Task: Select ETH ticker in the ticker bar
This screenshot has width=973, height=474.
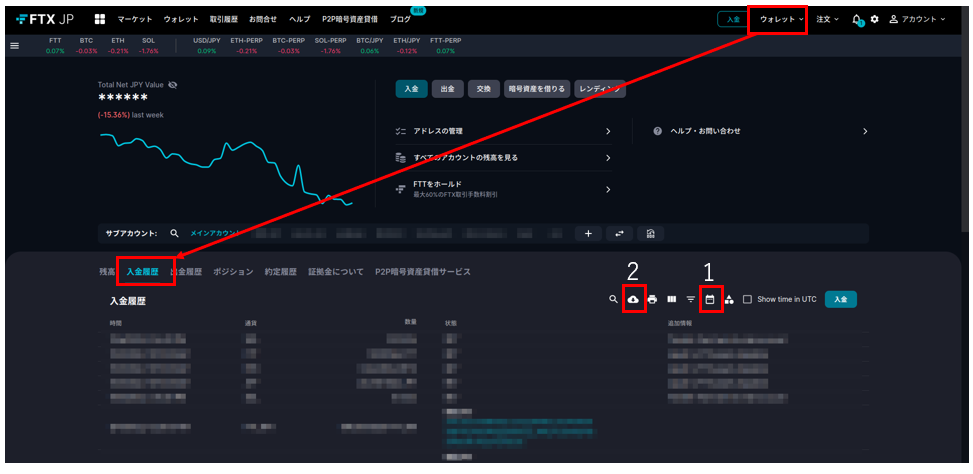Action: (x=118, y=45)
